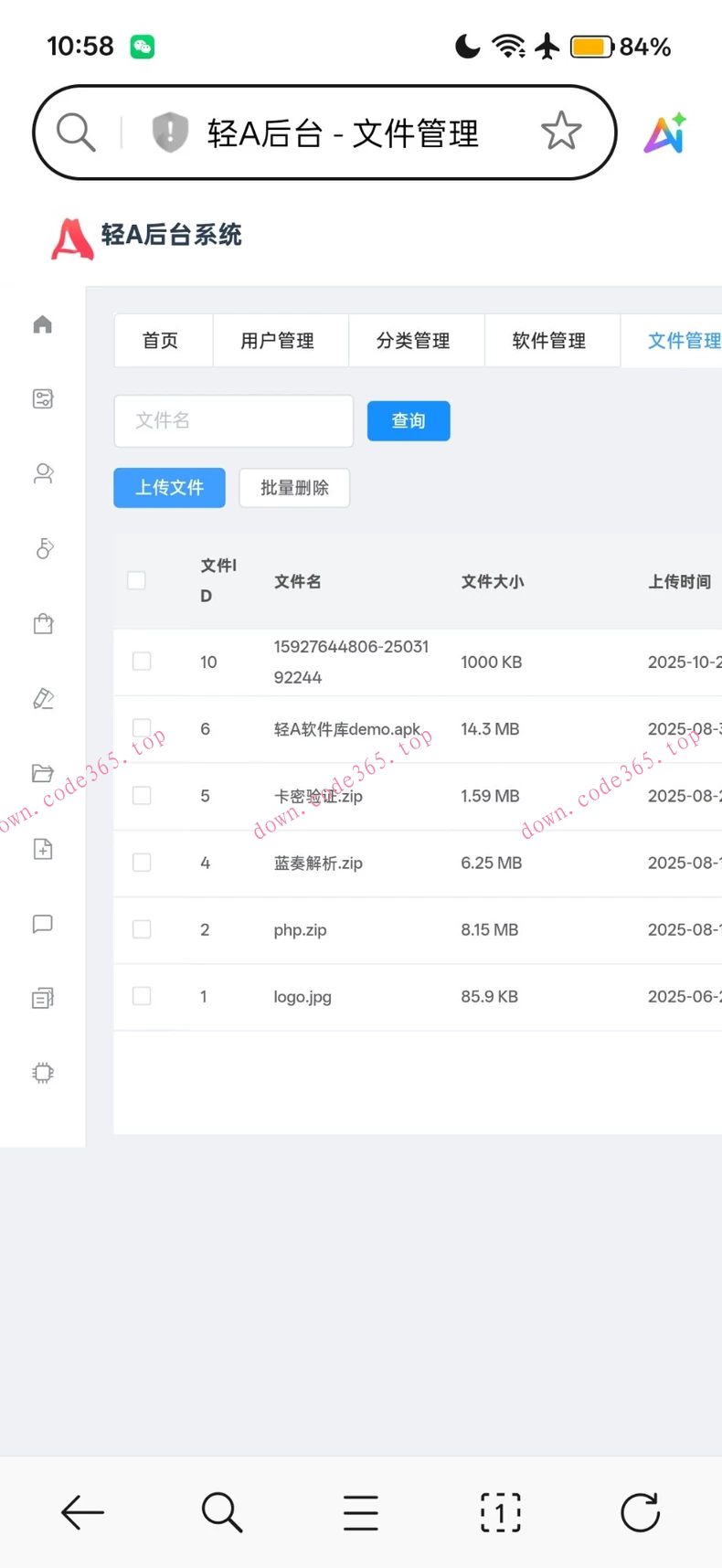Click file name 蓝奏解析.zip
The width and height of the screenshot is (722, 1568).
[318, 863]
